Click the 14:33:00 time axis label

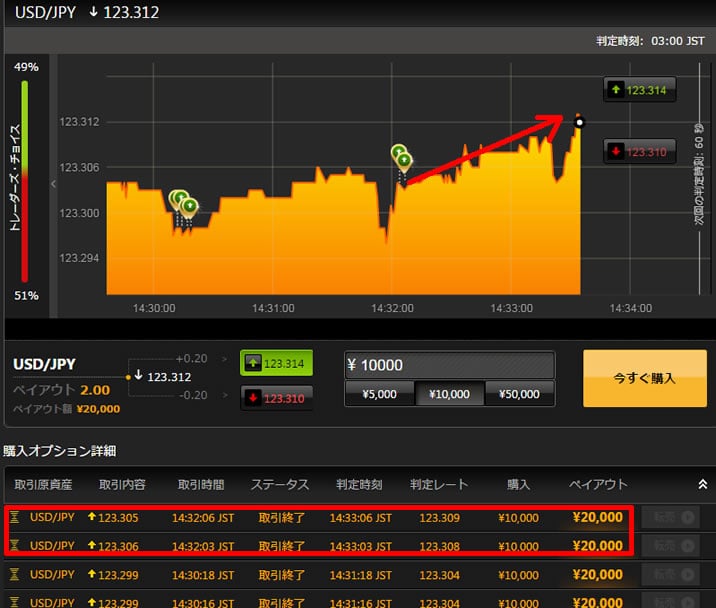(x=511, y=308)
